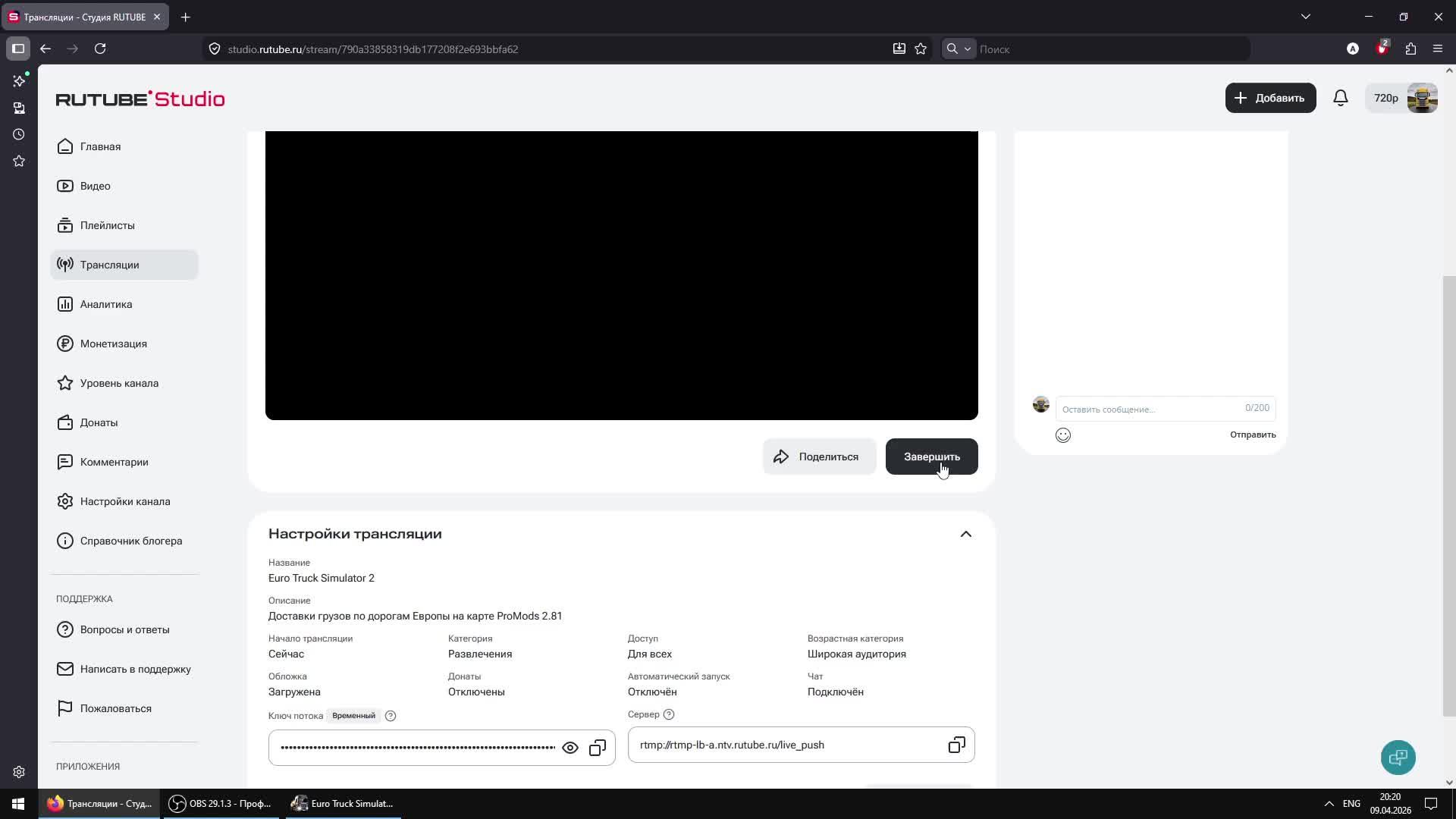The width and height of the screenshot is (1456, 819).
Task: Open Аналитика in the sidebar
Action: coord(106,304)
